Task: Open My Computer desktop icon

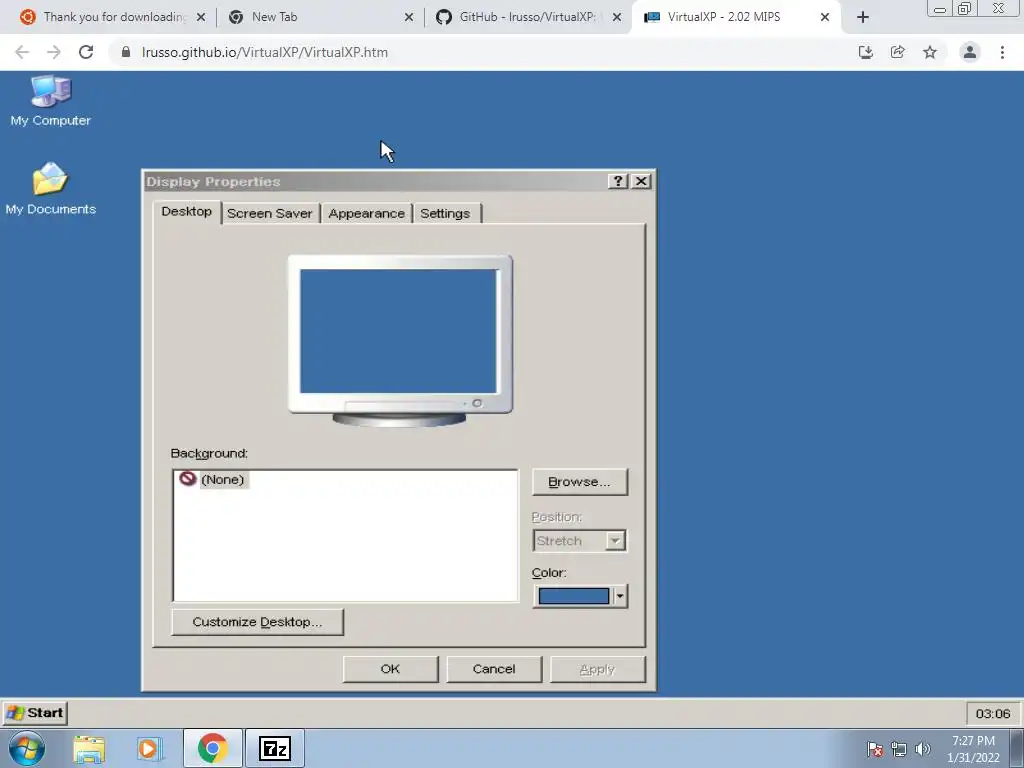Action: (x=50, y=101)
